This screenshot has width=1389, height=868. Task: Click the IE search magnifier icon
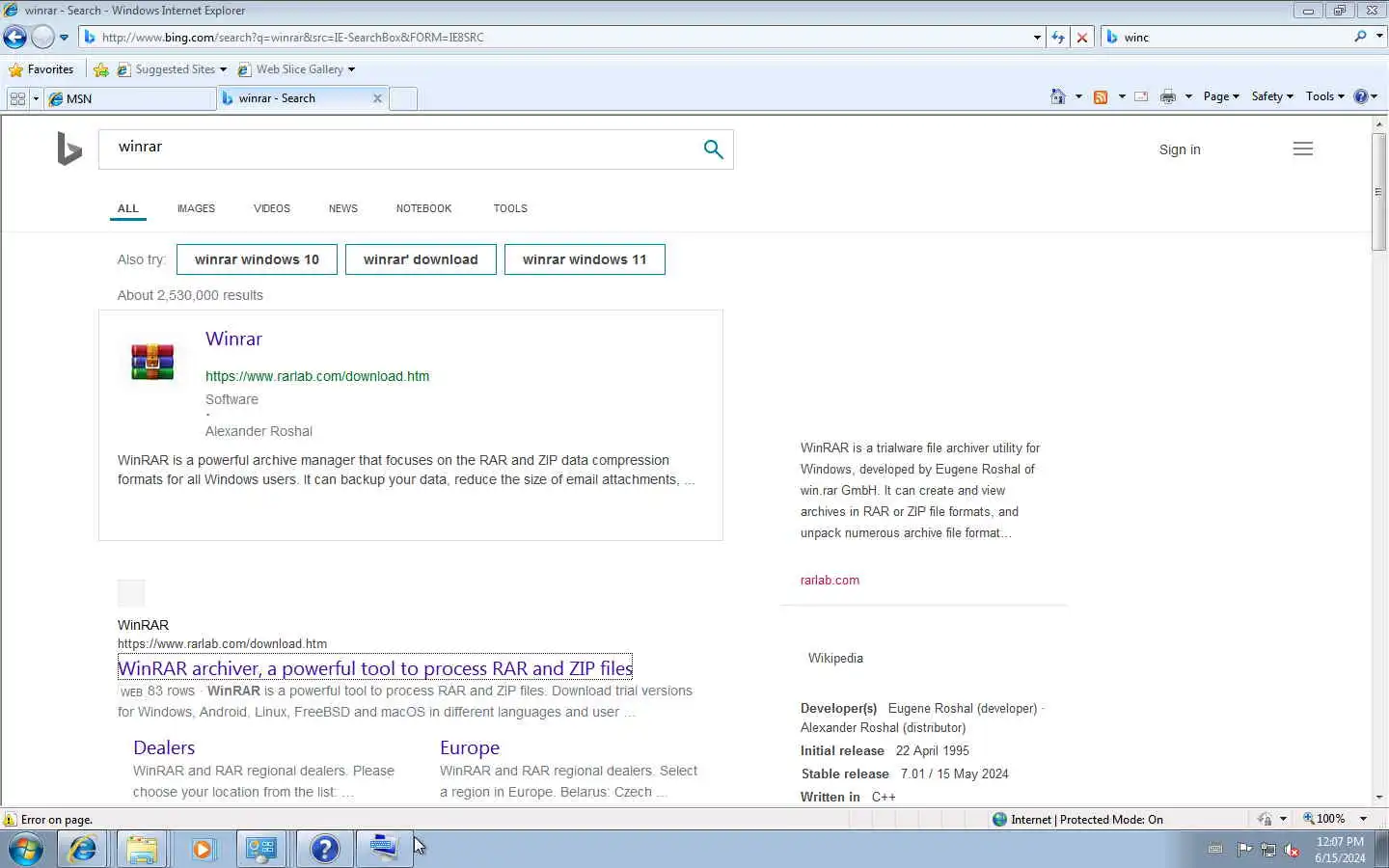pyautogui.click(x=1360, y=37)
